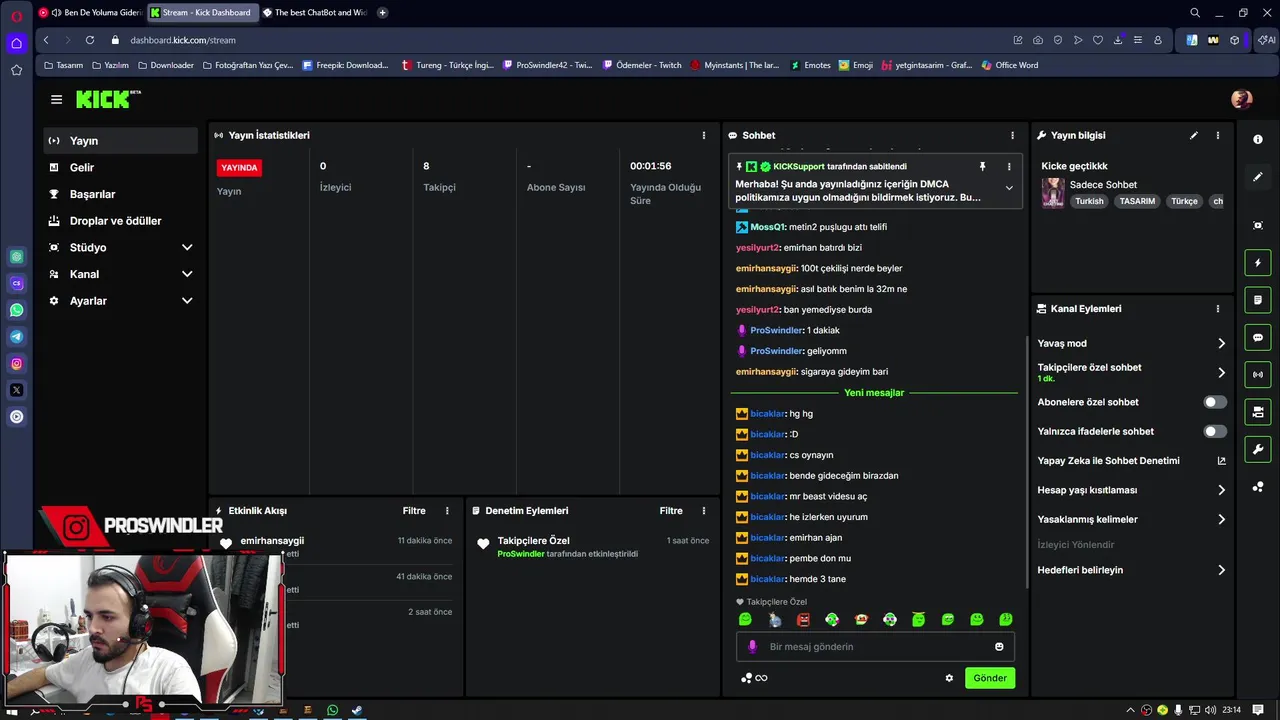Open pinned message three-dot options
Viewport: 1280px width, 720px height.
tap(1009, 167)
